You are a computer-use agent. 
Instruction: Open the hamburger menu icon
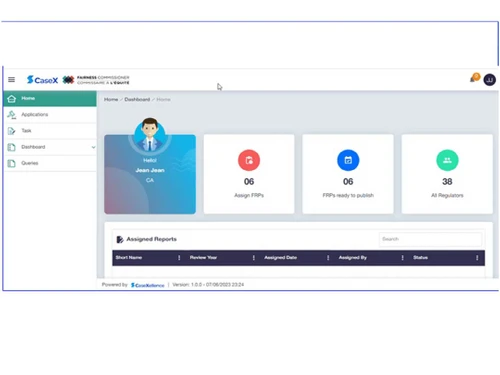pyautogui.click(x=11, y=79)
